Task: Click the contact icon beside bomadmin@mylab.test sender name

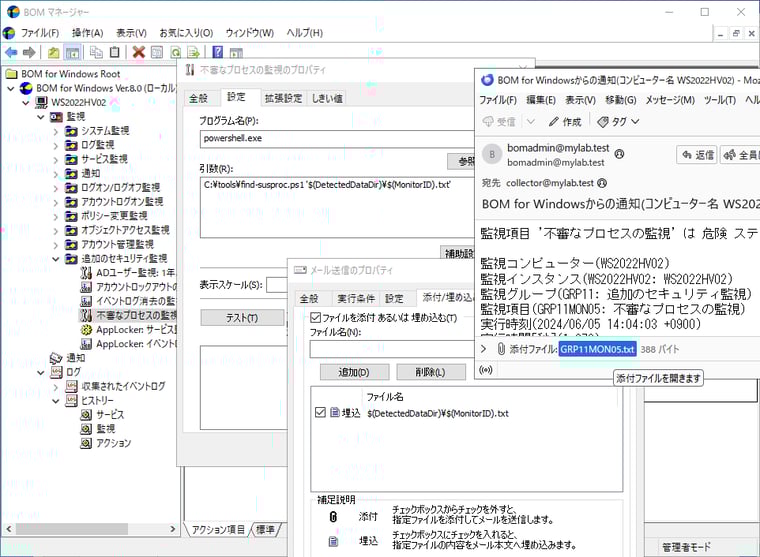Action: [x=619, y=154]
